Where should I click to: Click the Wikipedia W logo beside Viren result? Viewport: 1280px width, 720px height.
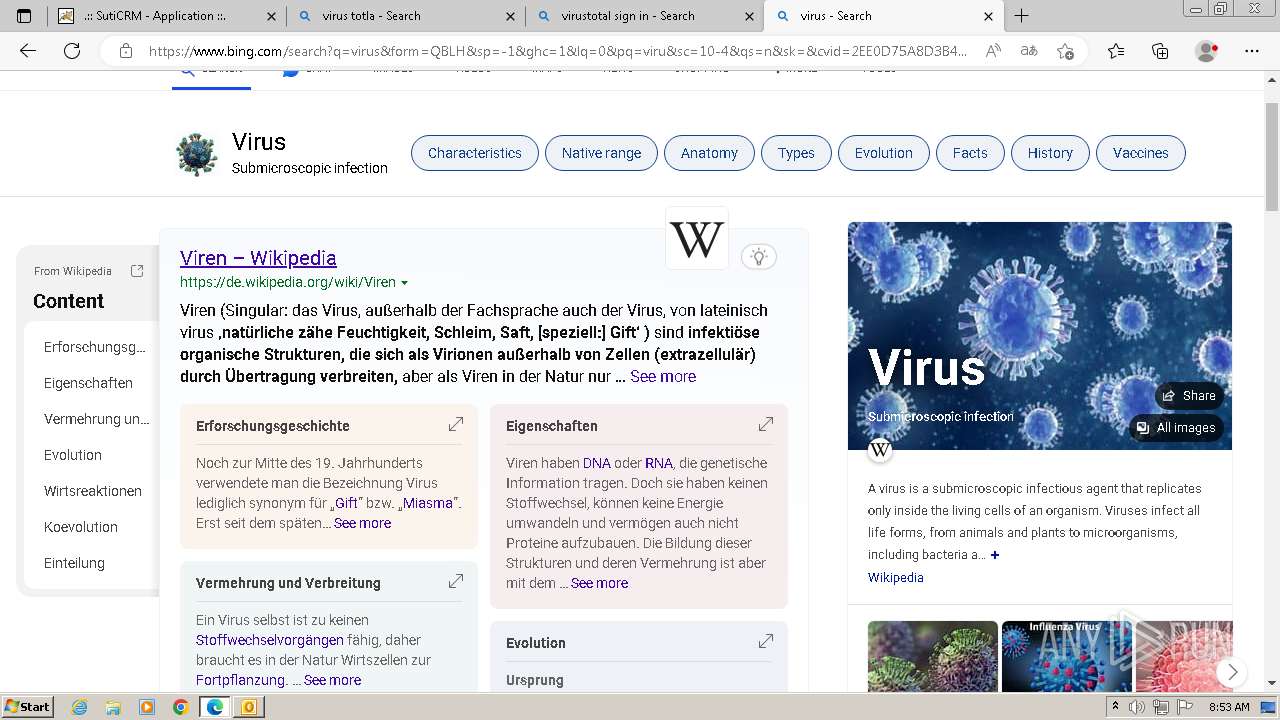coord(697,239)
